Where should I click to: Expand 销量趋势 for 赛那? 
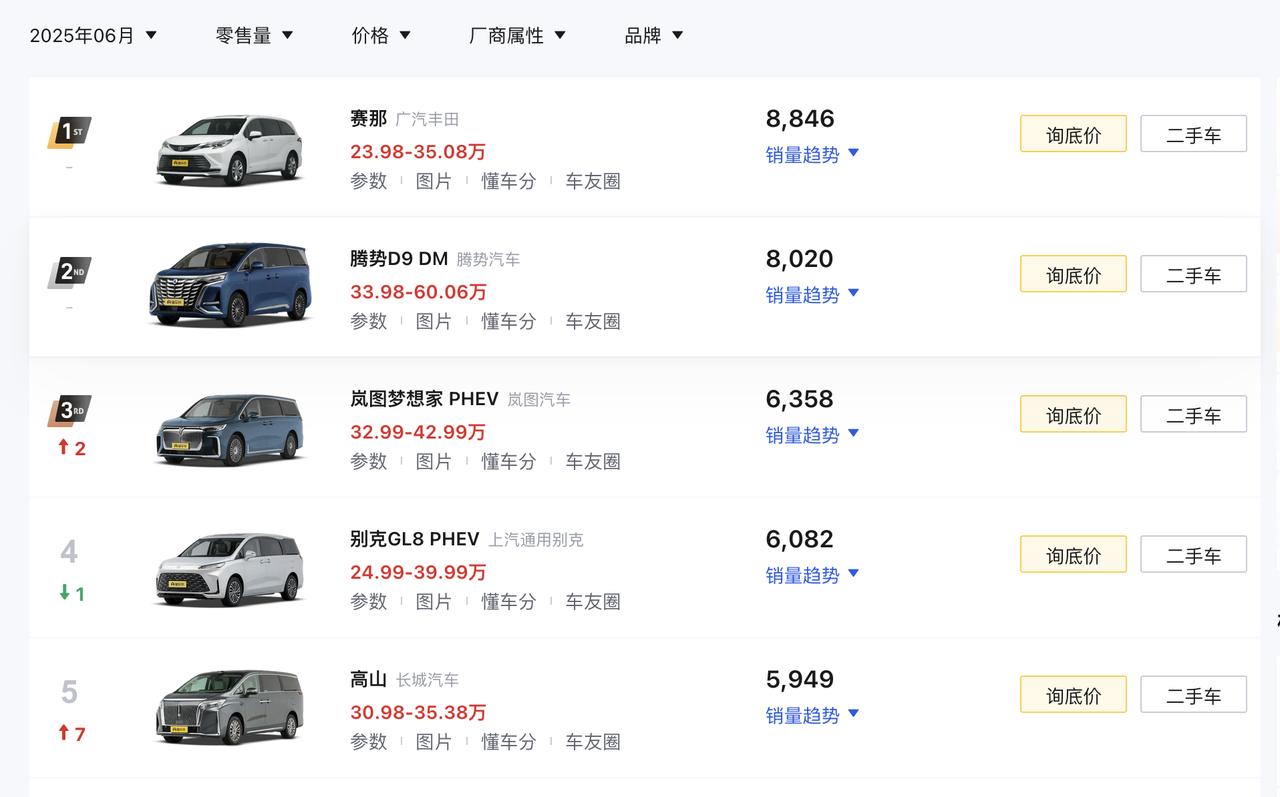pyautogui.click(x=813, y=154)
